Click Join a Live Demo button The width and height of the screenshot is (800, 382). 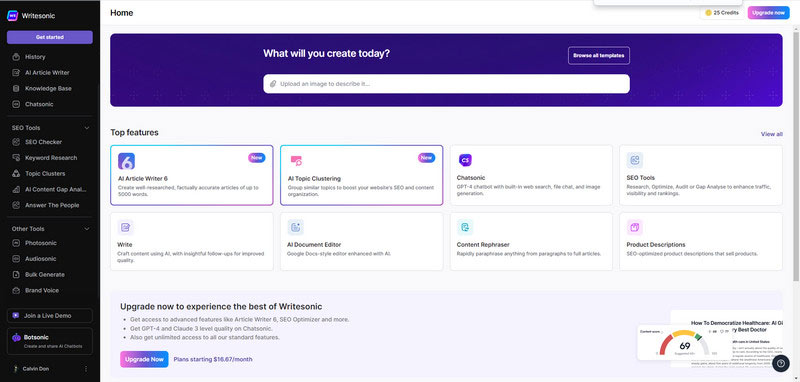50,316
